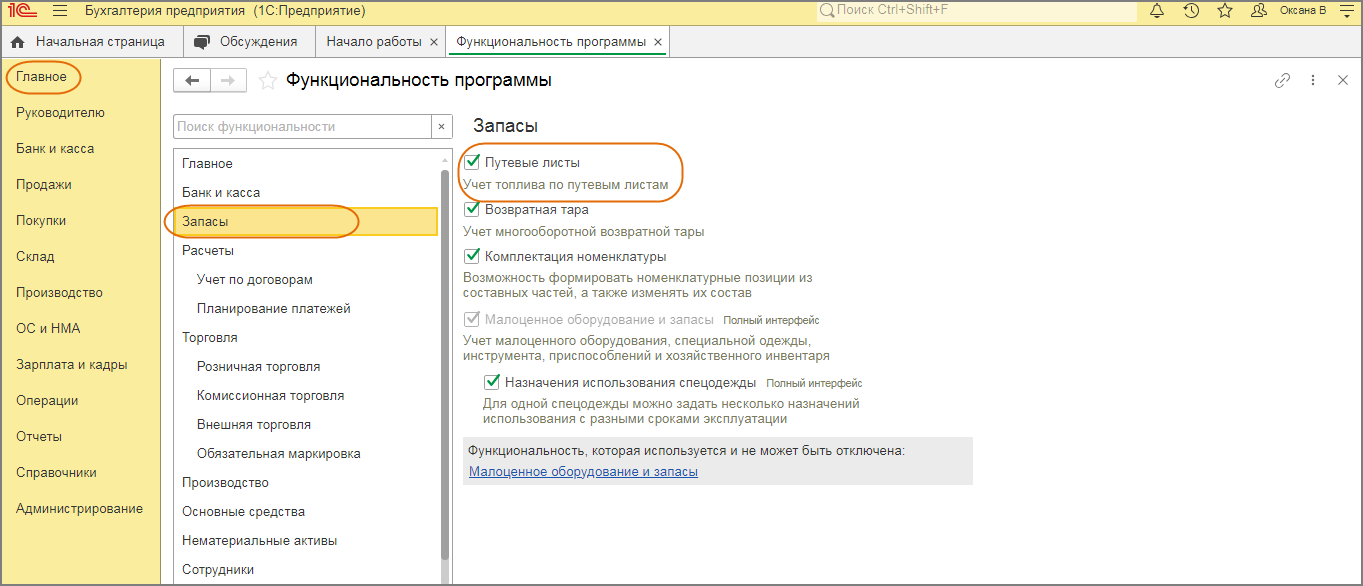Open the Справочники sidebar section
Viewport: 1363px width, 586px height.
[x=56, y=473]
